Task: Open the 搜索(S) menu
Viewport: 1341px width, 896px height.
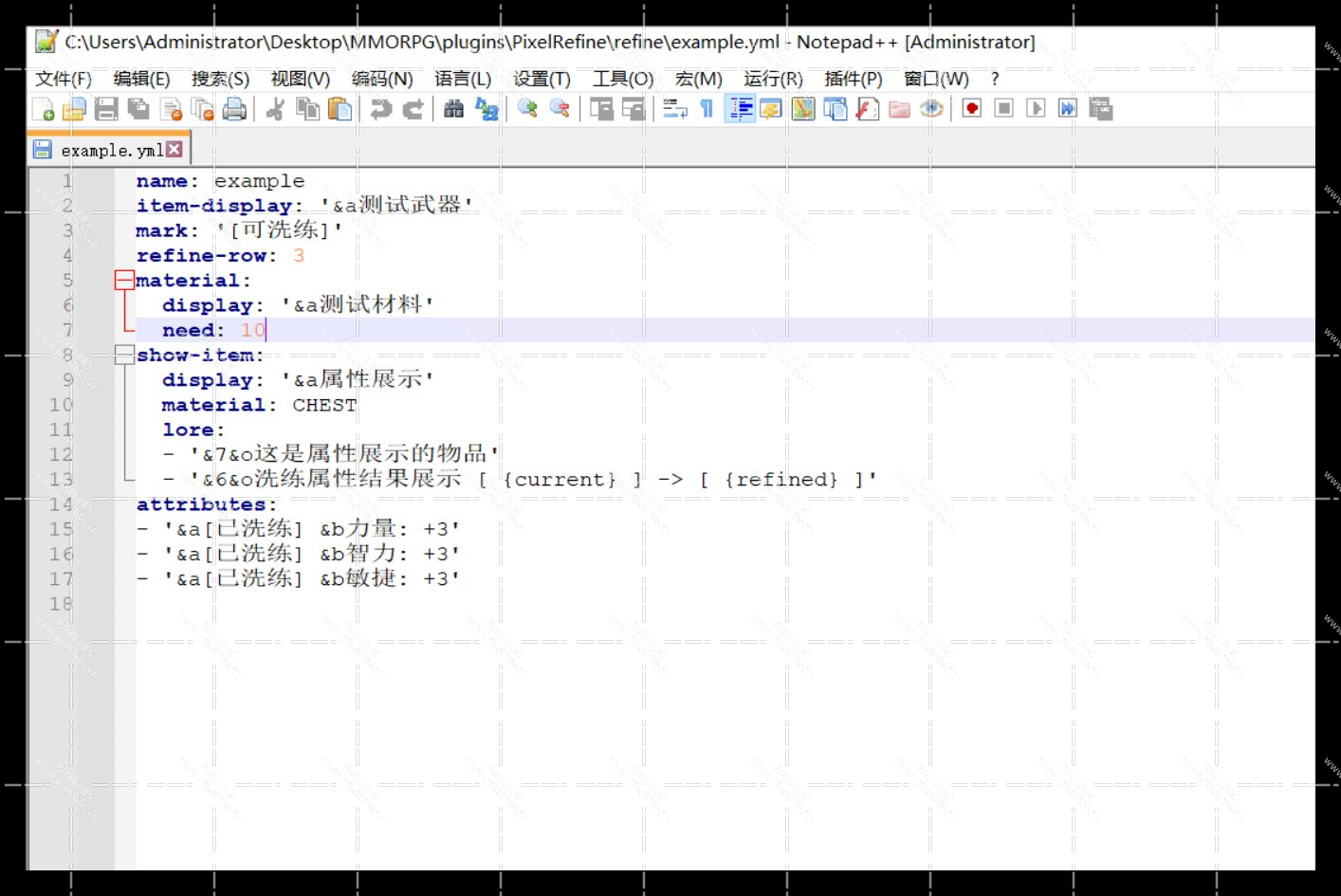Action: 220,80
